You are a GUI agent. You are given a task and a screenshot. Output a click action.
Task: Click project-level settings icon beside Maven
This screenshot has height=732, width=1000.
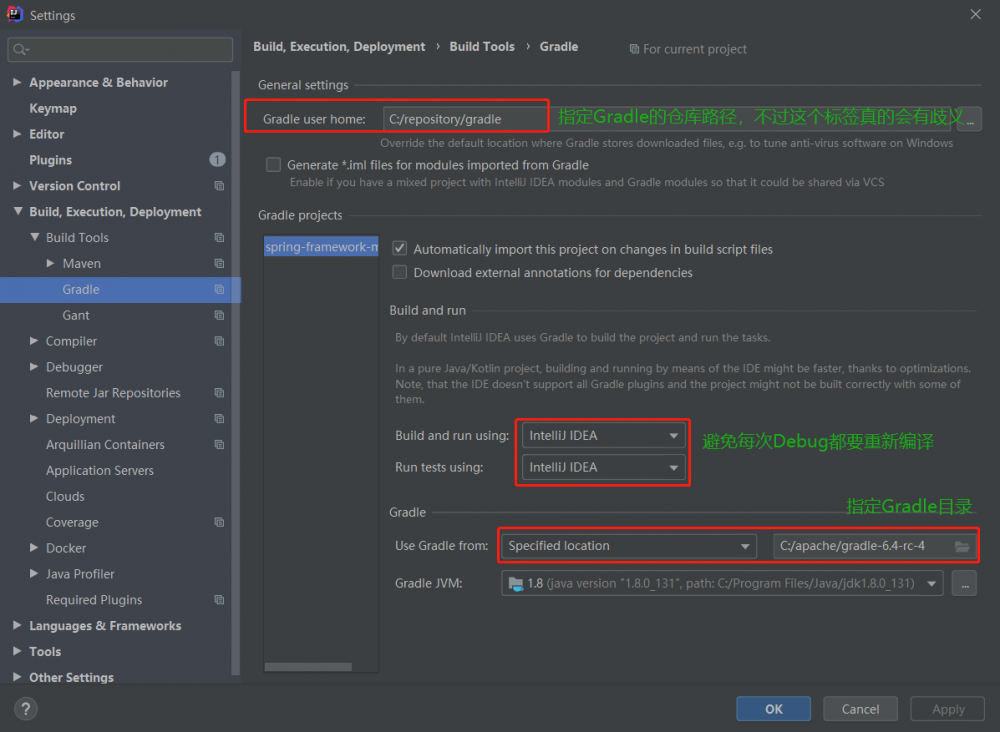218,263
